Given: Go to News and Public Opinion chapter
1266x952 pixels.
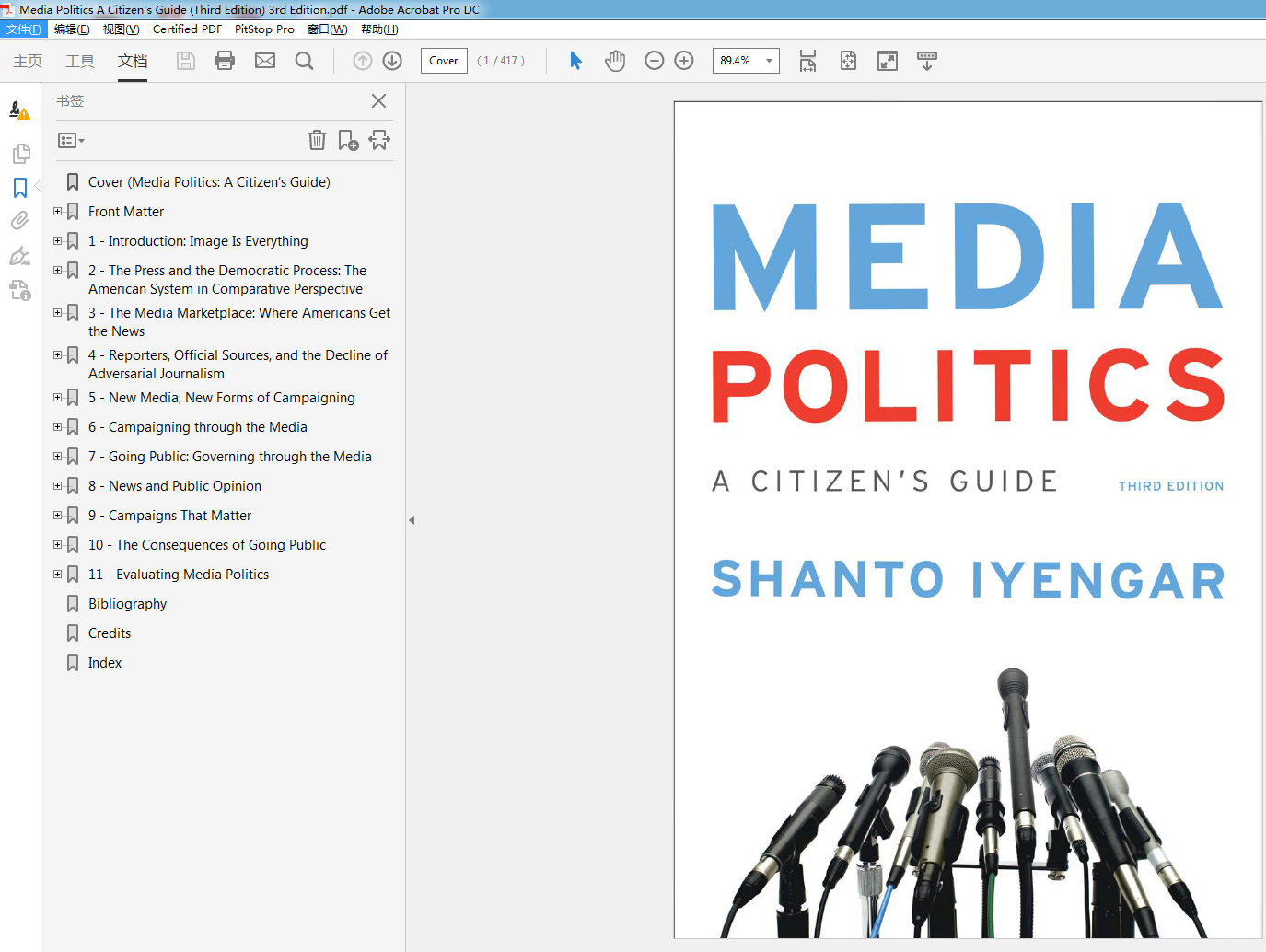Looking at the screenshot, I should (175, 486).
